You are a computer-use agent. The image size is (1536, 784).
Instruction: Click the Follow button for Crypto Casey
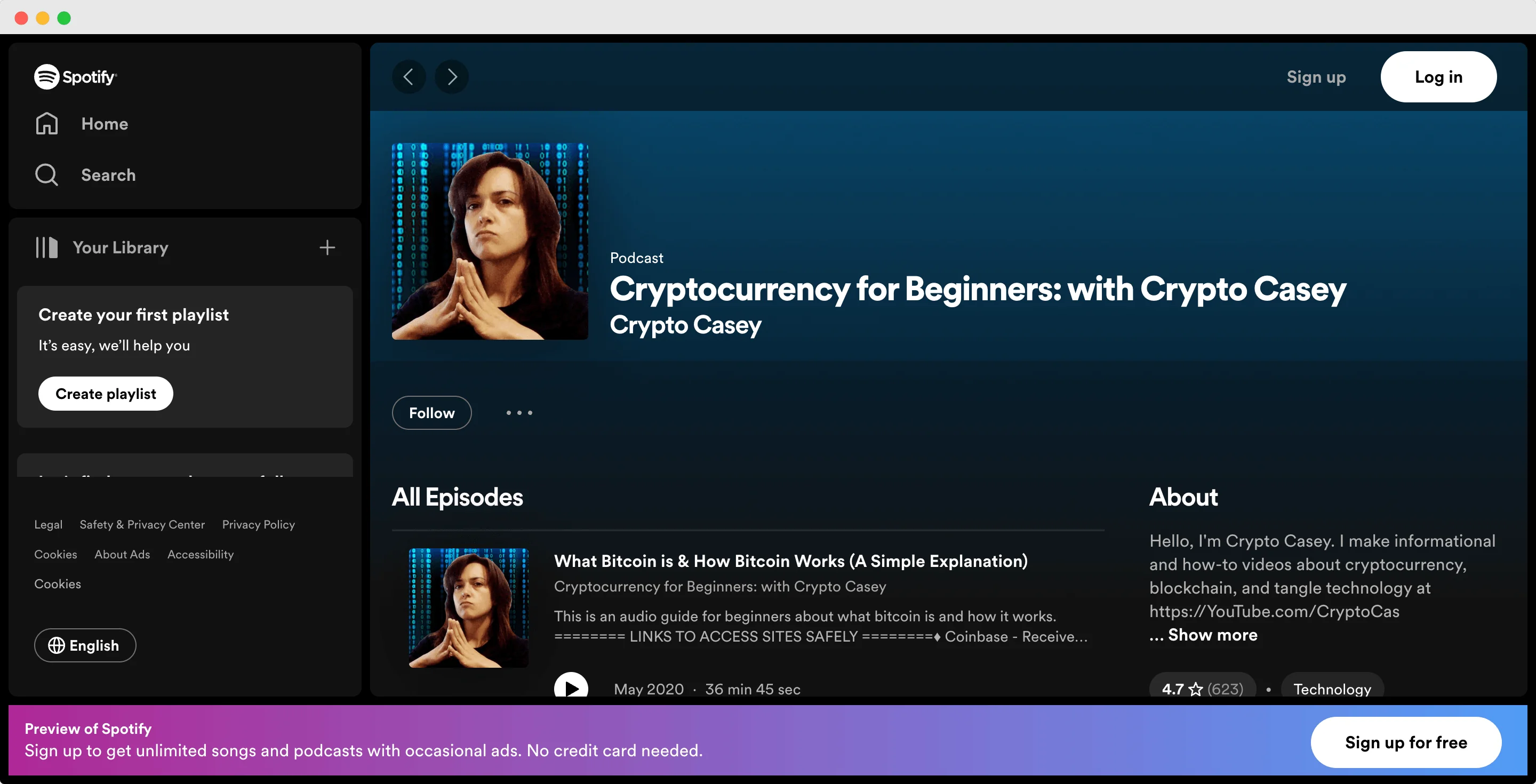[432, 412]
